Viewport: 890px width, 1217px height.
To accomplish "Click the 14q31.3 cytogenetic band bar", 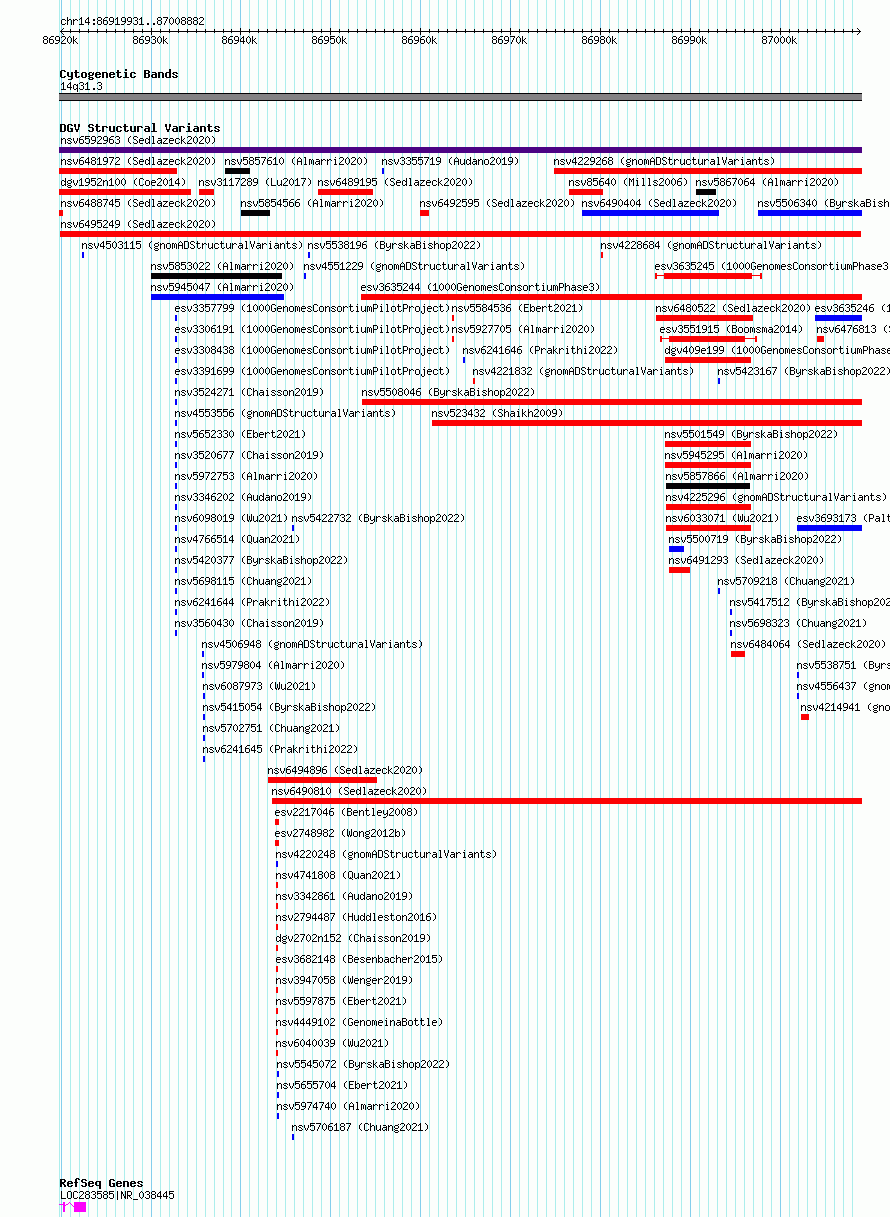I will pos(460,97).
